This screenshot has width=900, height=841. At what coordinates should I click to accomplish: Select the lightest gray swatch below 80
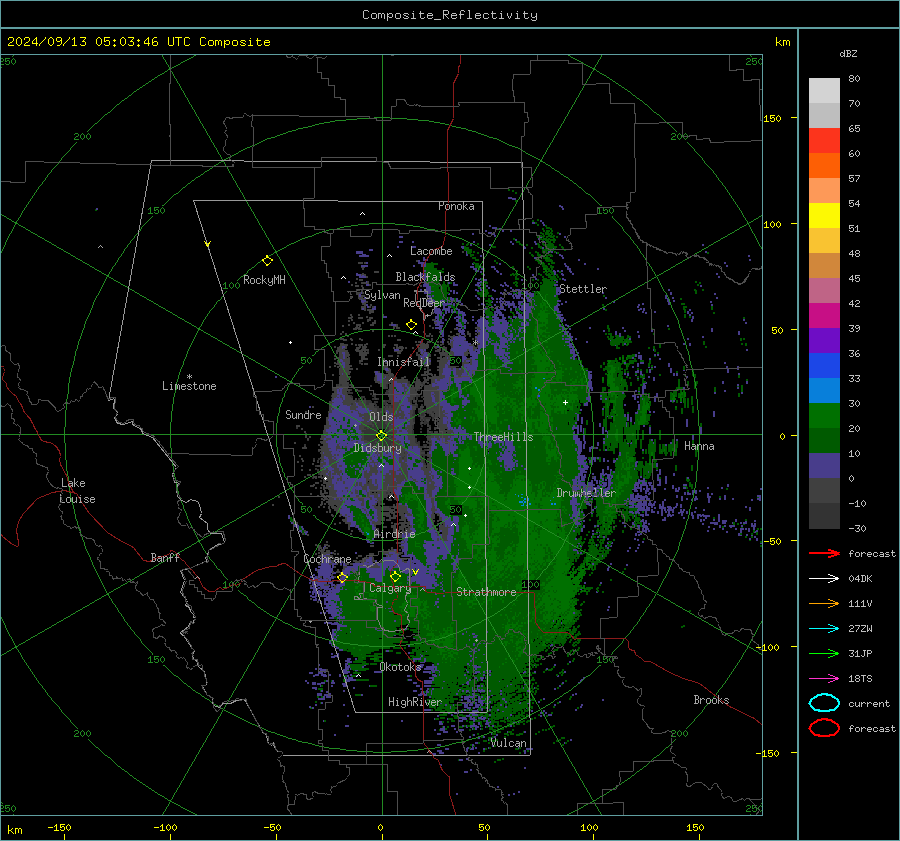point(824,91)
